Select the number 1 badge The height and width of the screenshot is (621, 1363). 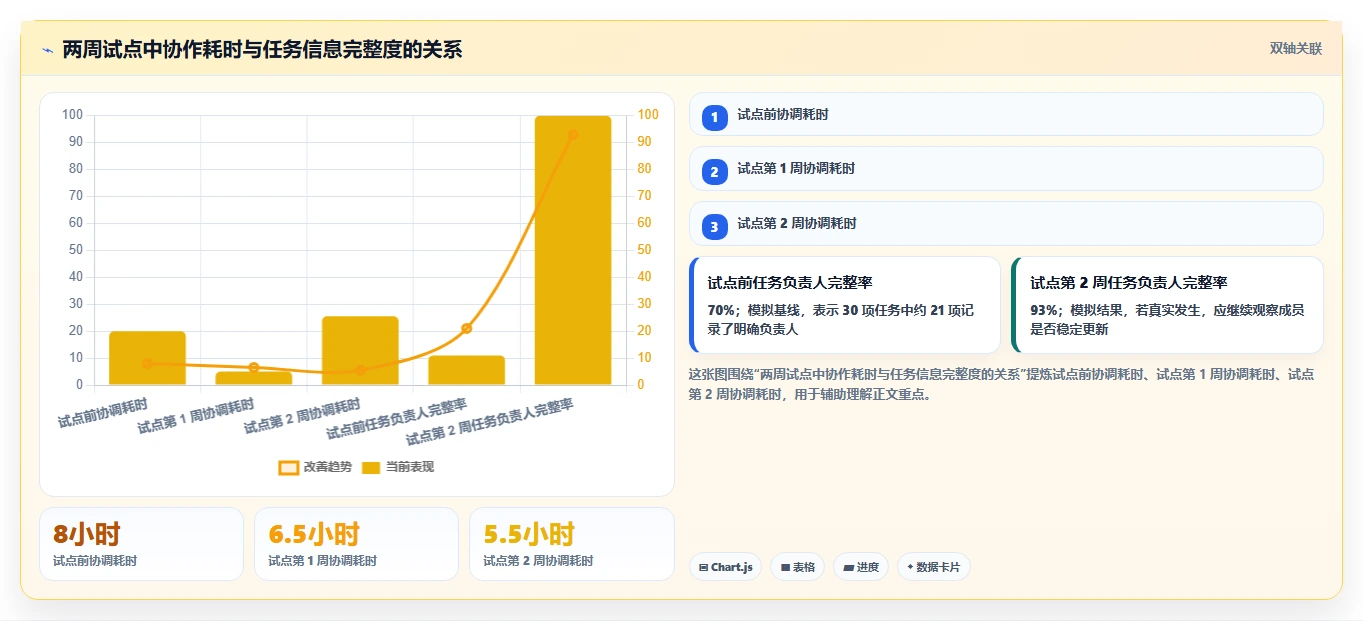[714, 117]
